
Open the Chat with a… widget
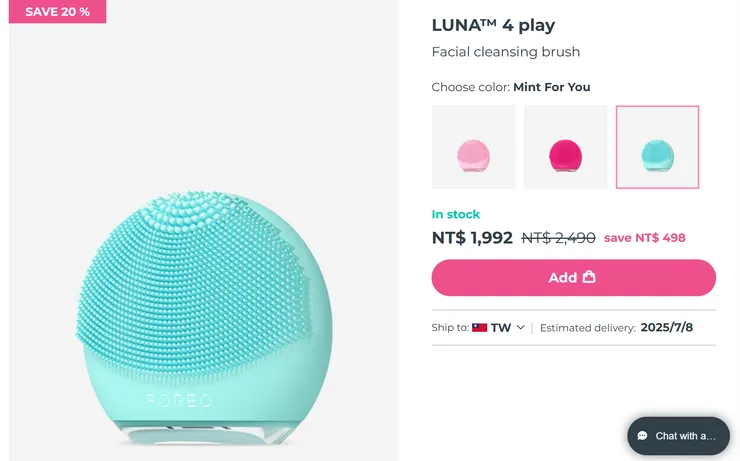point(678,436)
